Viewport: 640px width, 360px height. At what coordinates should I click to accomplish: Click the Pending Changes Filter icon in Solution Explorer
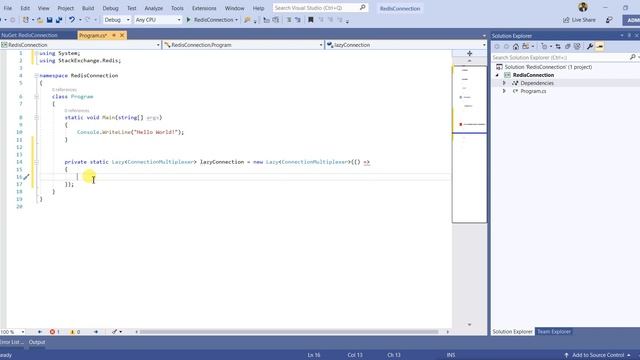544,47
